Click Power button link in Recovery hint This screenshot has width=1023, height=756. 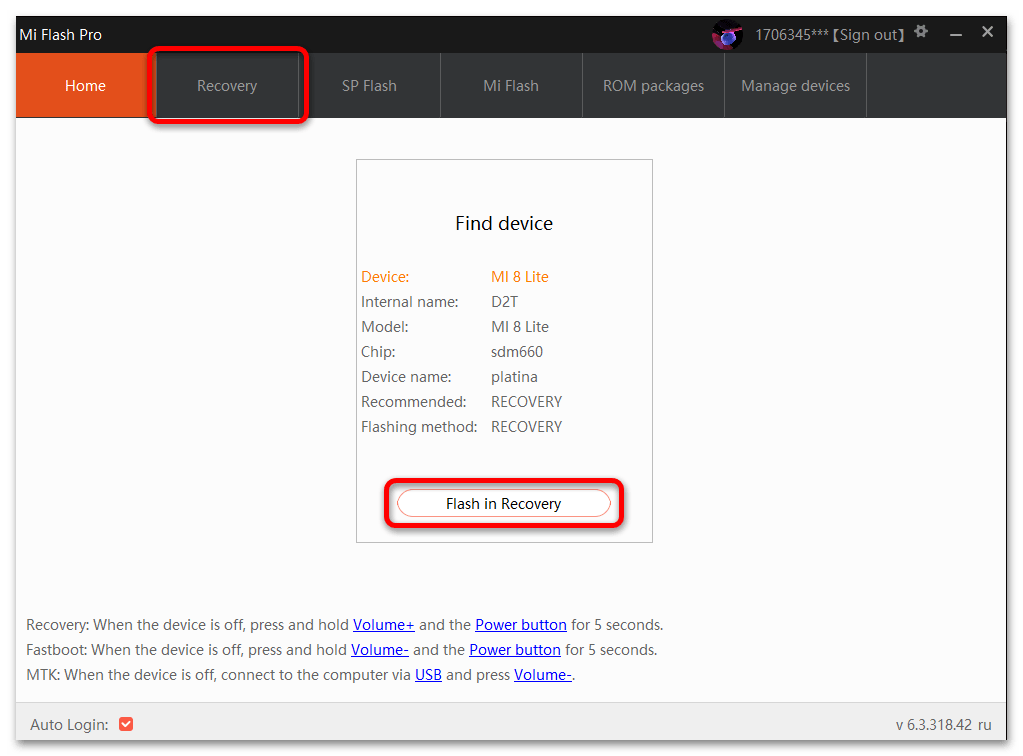coord(521,625)
